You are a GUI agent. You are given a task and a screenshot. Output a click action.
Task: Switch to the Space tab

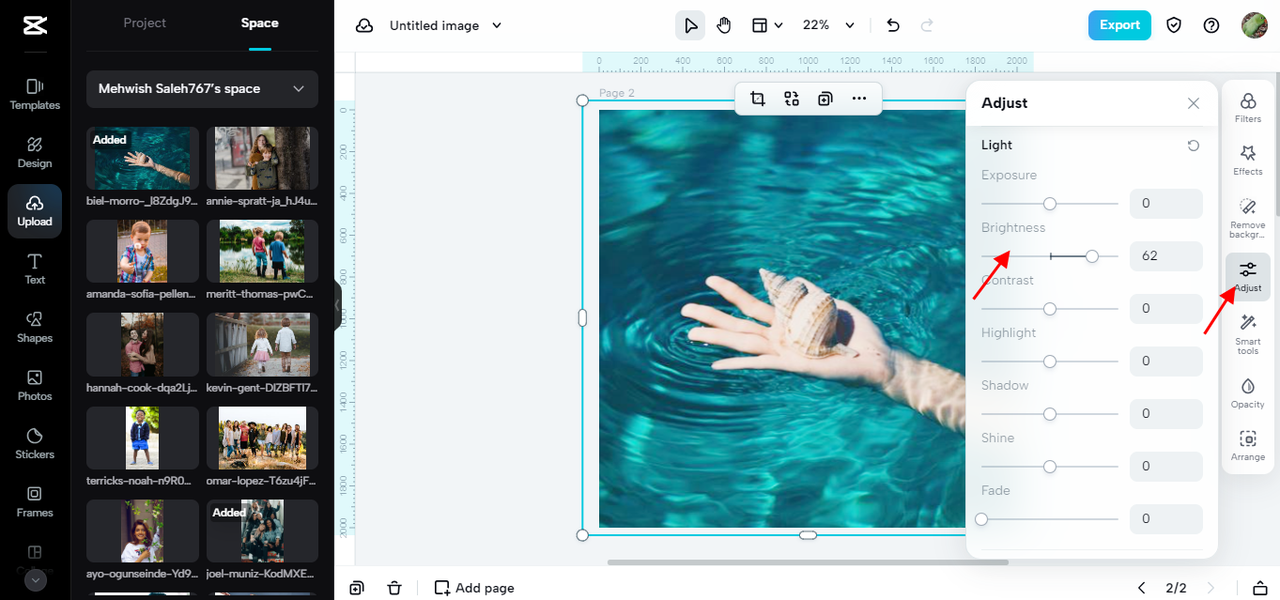[x=260, y=23]
